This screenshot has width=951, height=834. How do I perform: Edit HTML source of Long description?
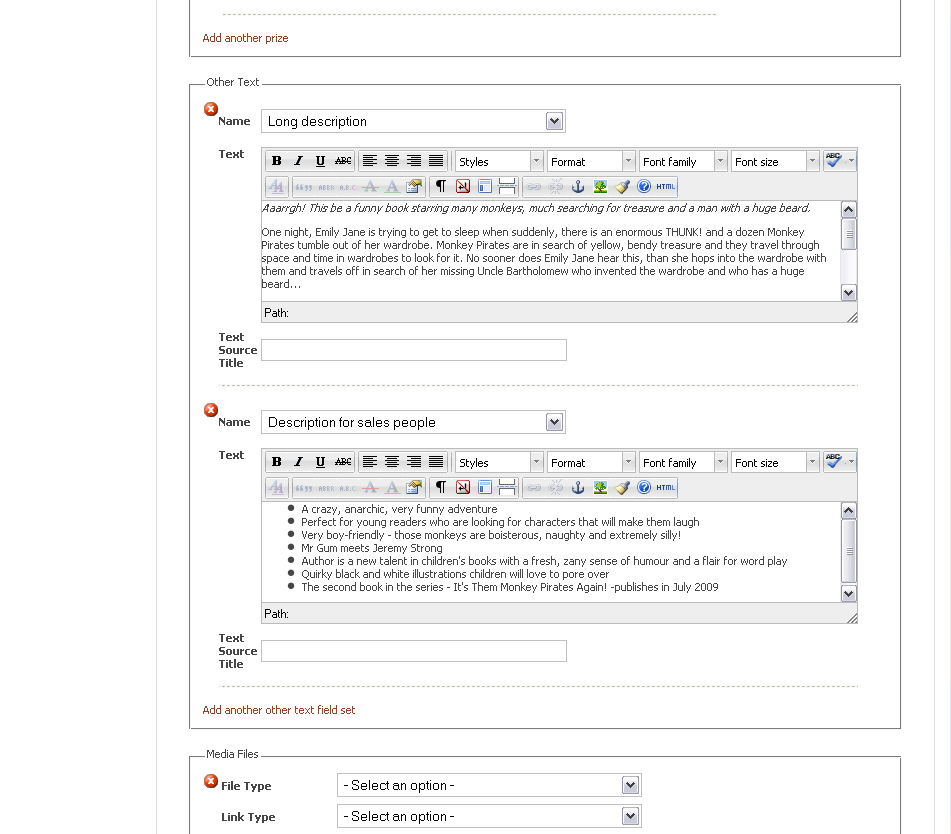[x=665, y=186]
